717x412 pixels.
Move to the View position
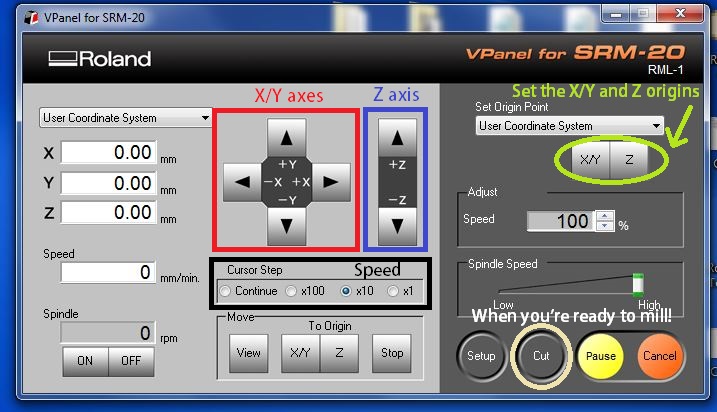tap(249, 353)
